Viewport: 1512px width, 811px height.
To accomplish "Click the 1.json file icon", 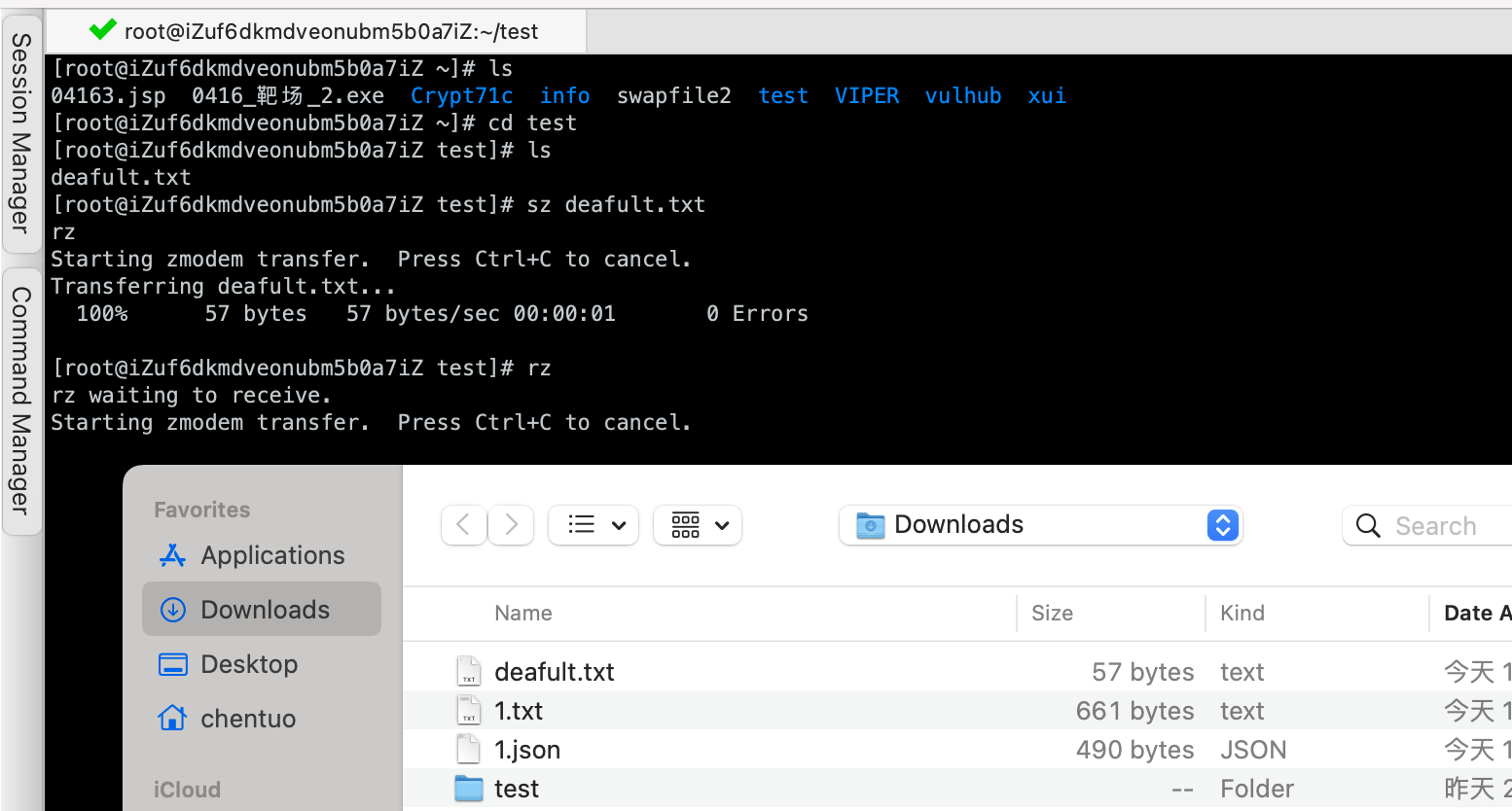I will coord(469,750).
